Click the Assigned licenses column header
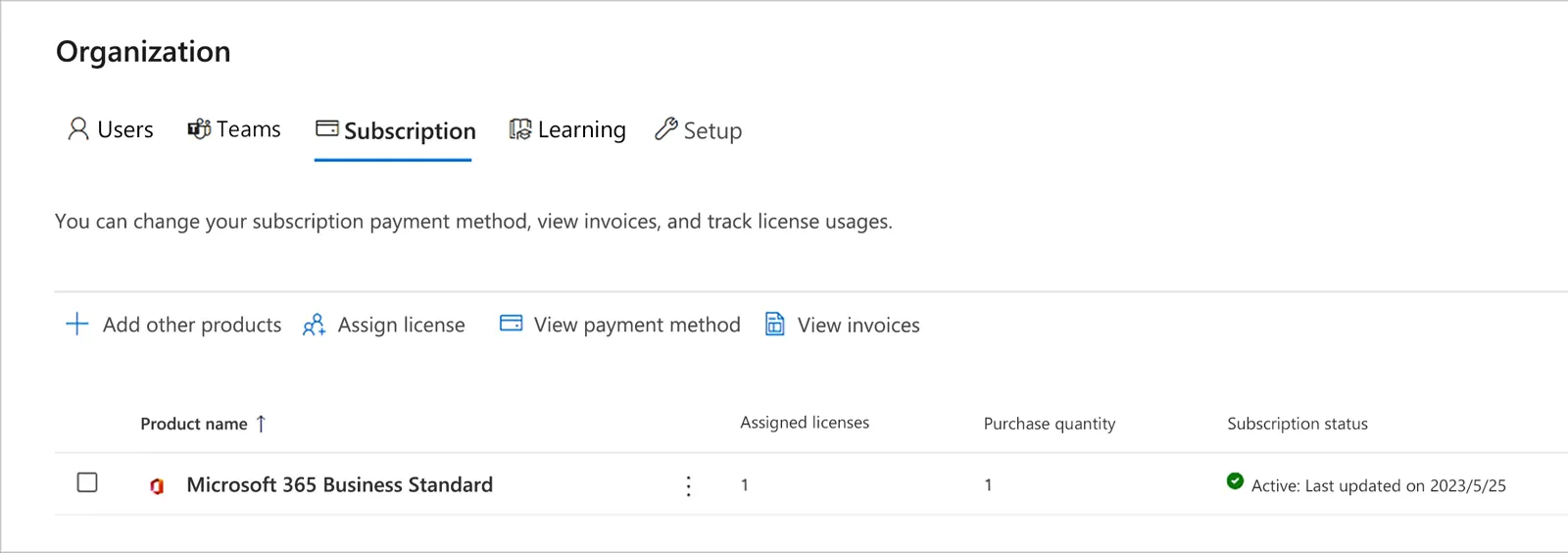 coord(805,423)
